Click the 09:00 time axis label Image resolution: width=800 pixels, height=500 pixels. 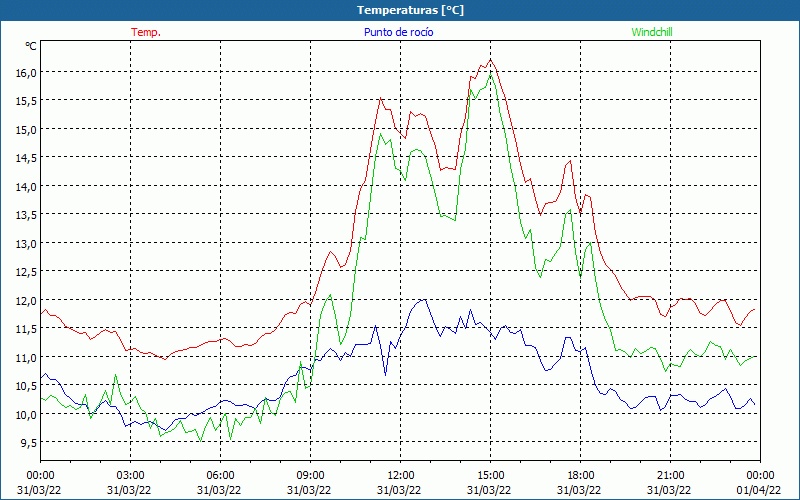(310, 476)
